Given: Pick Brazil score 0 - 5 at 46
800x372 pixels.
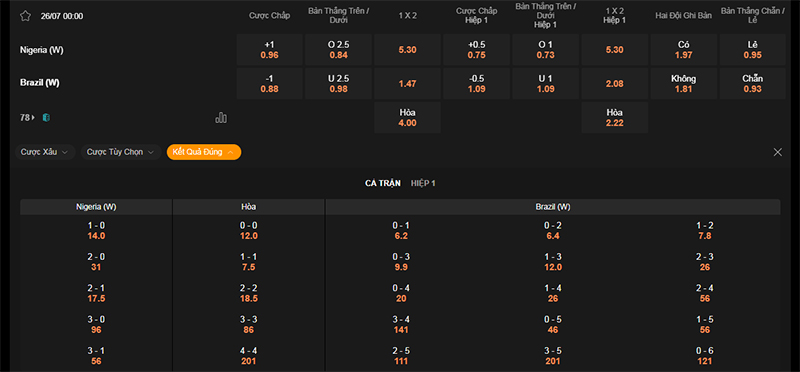Looking at the screenshot, I should (553, 325).
